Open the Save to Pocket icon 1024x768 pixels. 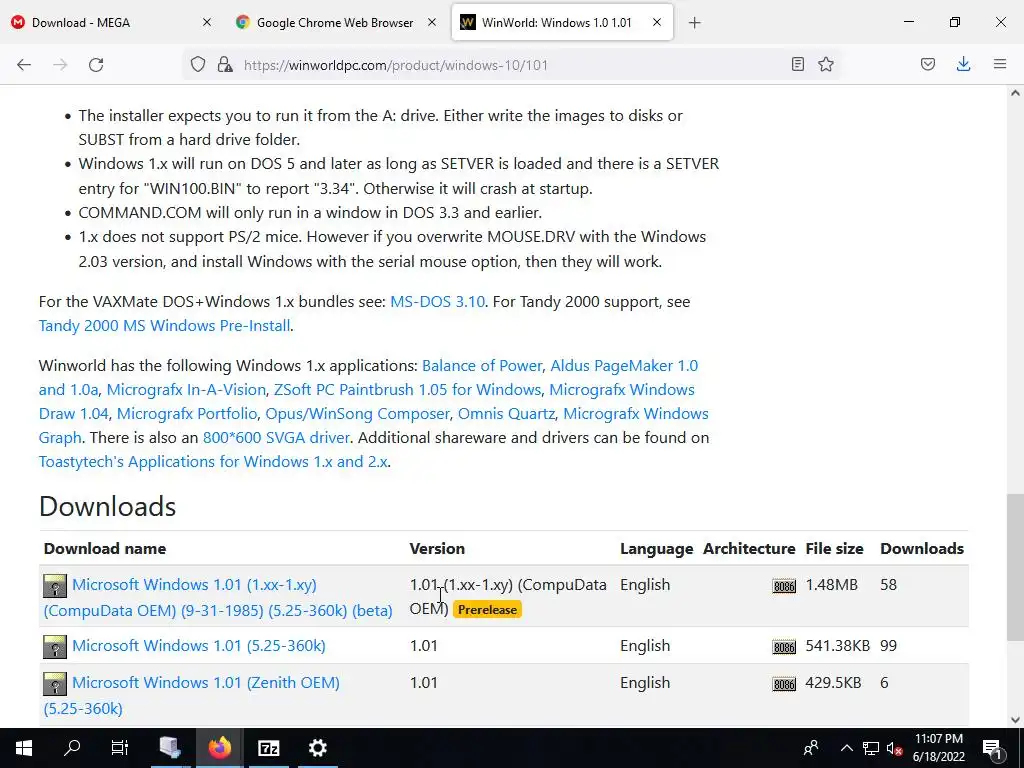point(928,64)
